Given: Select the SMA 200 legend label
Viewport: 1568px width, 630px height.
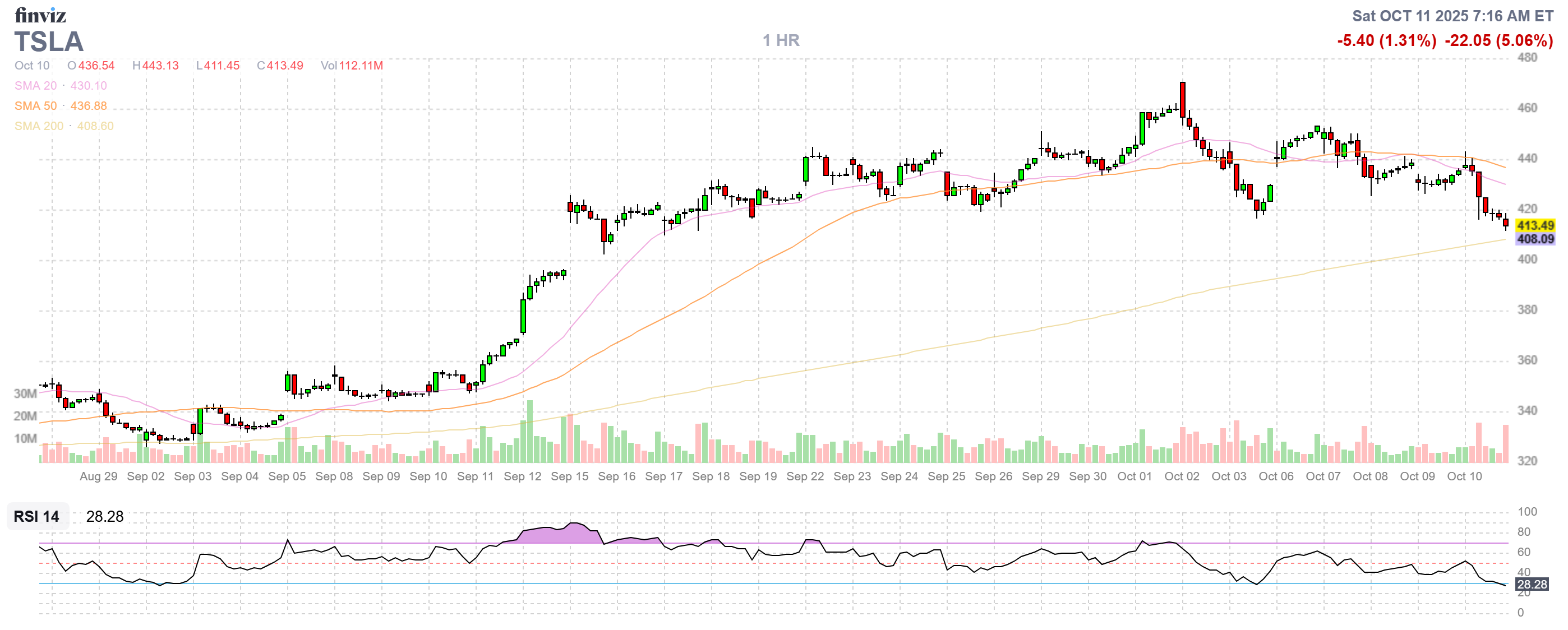Looking at the screenshot, I should point(38,126).
